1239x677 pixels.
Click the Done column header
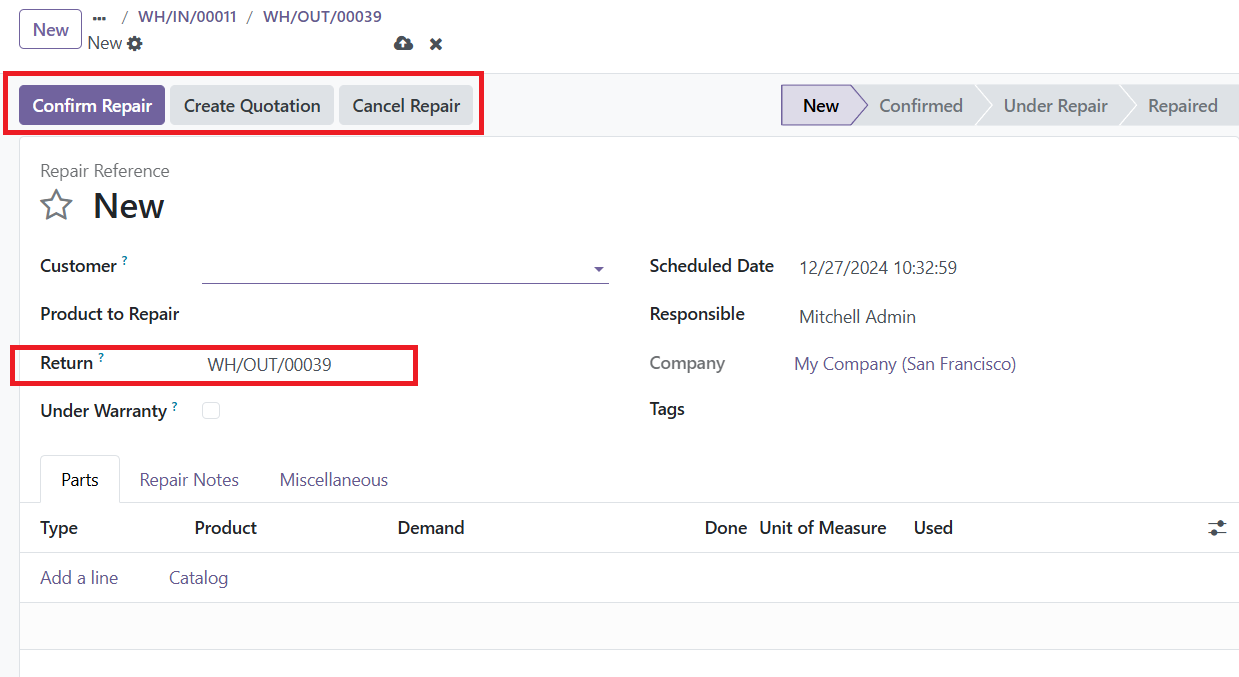click(726, 528)
